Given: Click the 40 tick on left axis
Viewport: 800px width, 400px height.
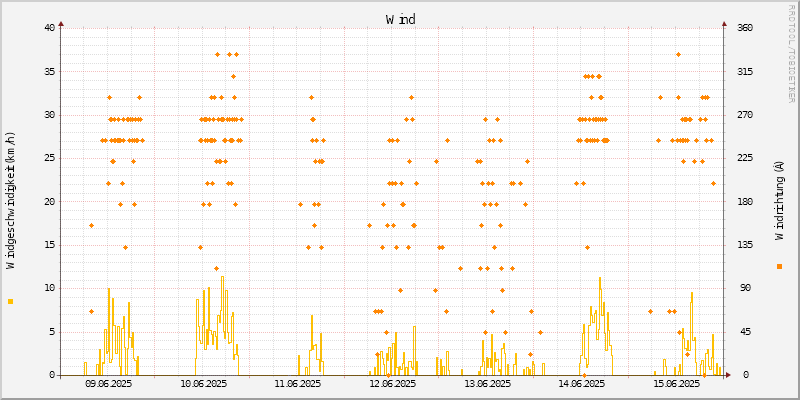Looking at the screenshot, I should 49,28.
